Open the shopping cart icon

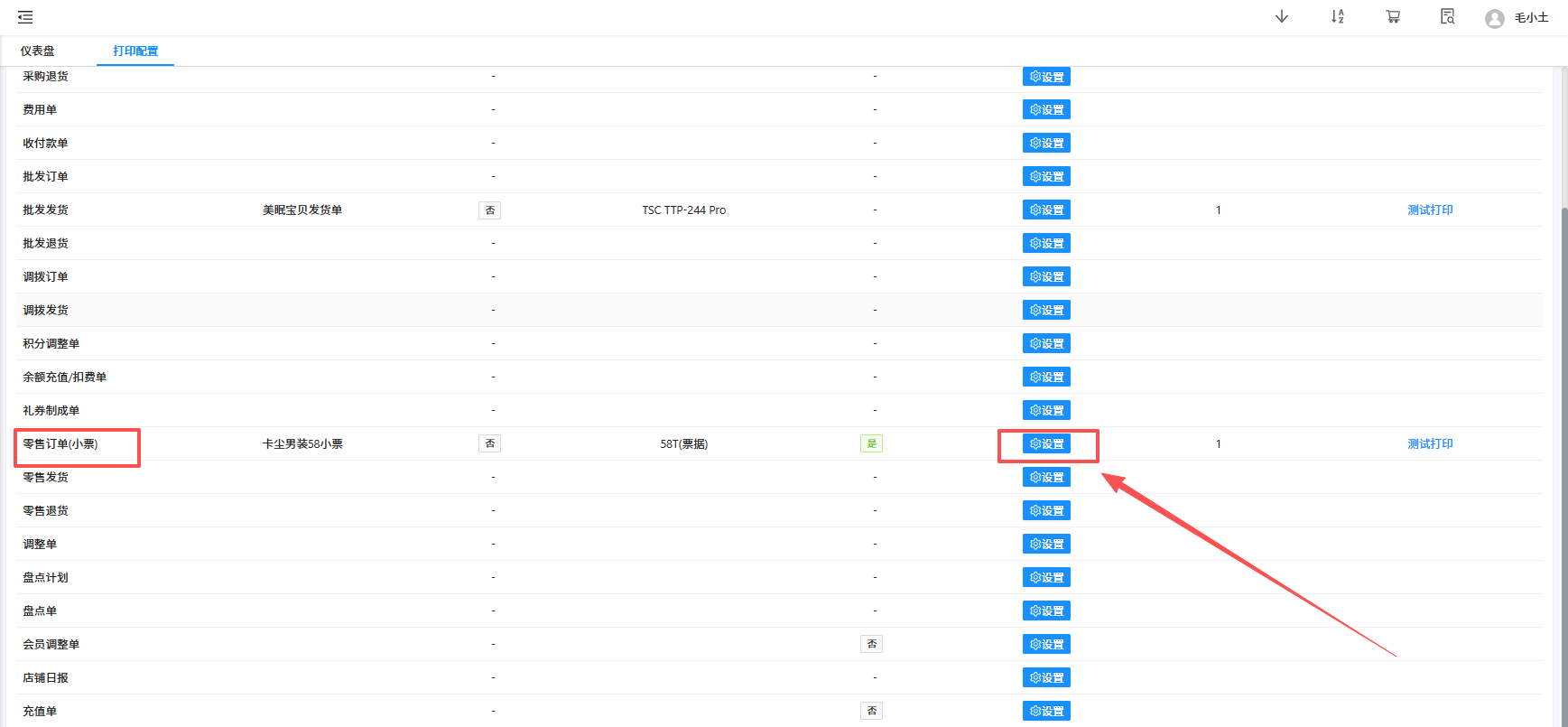point(1393,17)
